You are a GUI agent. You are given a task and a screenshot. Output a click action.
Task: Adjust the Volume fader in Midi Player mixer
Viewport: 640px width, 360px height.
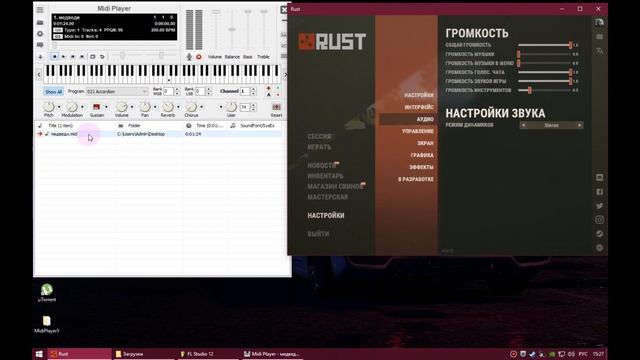coord(216,12)
